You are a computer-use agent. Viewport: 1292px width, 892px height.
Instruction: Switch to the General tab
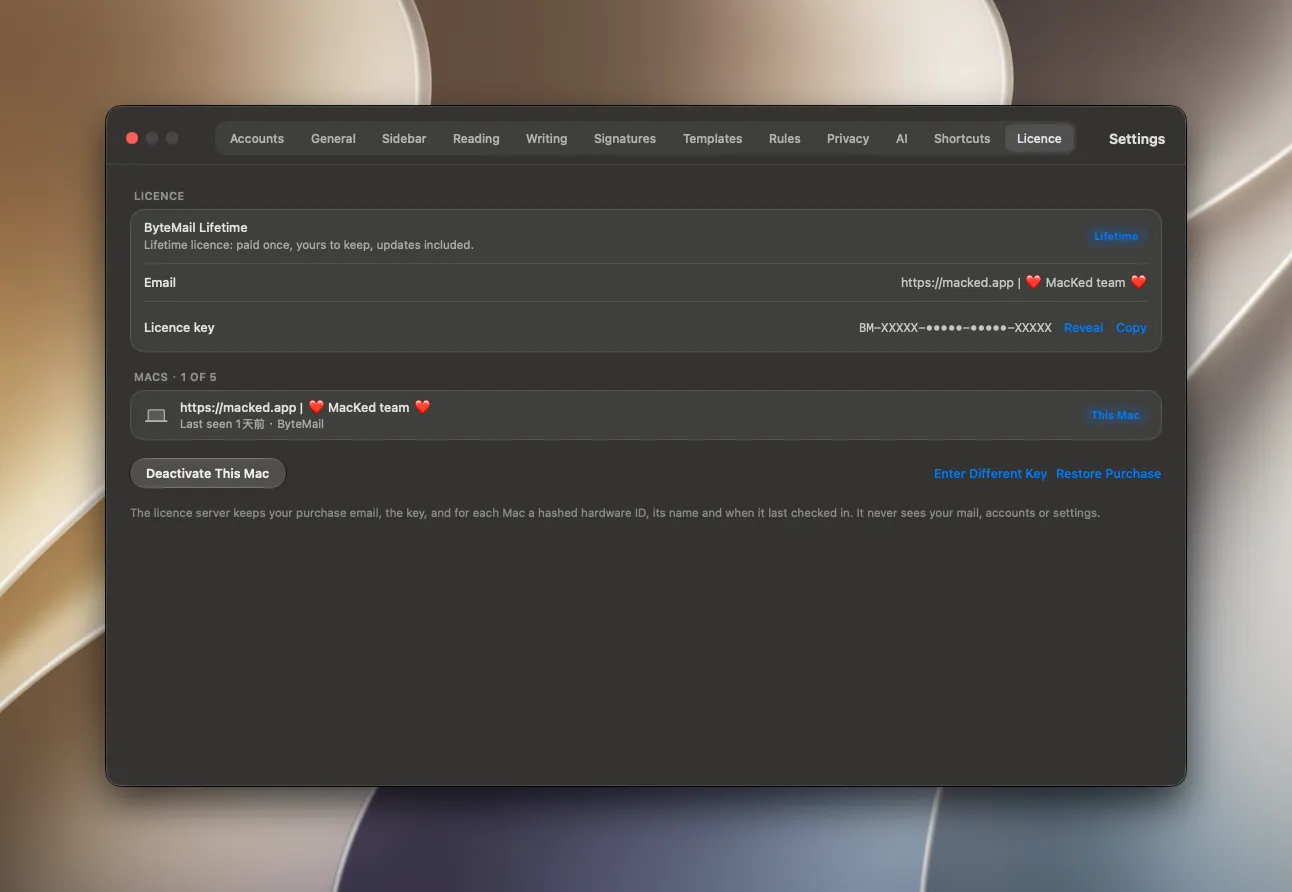tap(333, 139)
